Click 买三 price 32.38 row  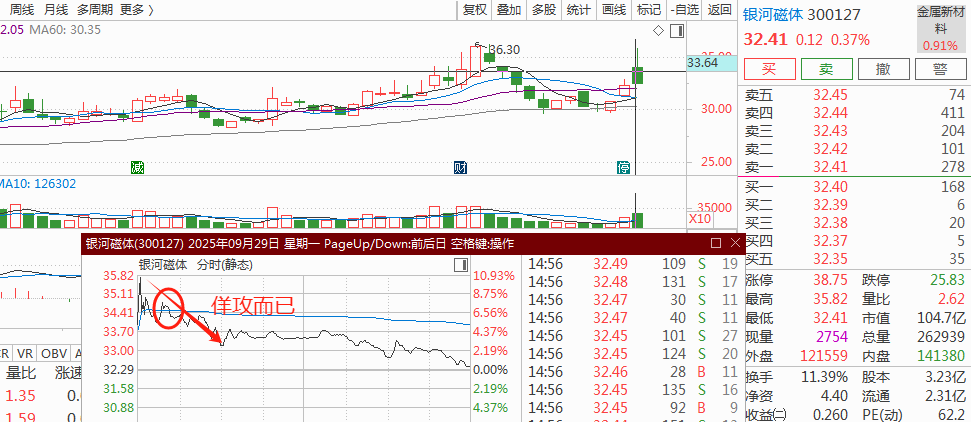pos(854,223)
